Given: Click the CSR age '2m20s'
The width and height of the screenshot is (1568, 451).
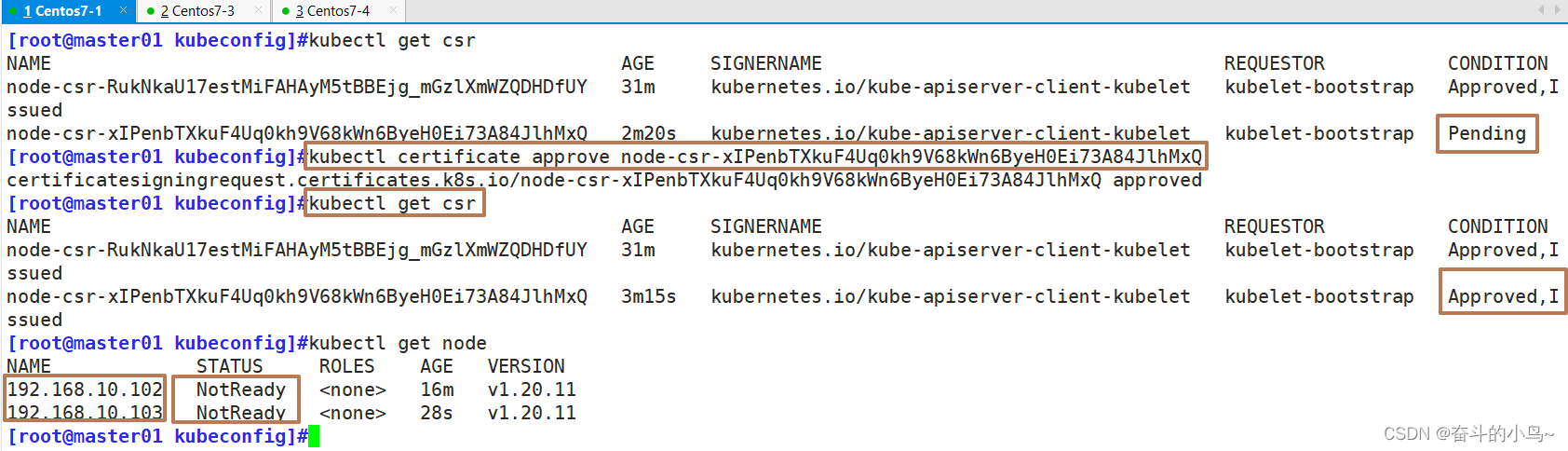Looking at the screenshot, I should pyautogui.click(x=649, y=133).
